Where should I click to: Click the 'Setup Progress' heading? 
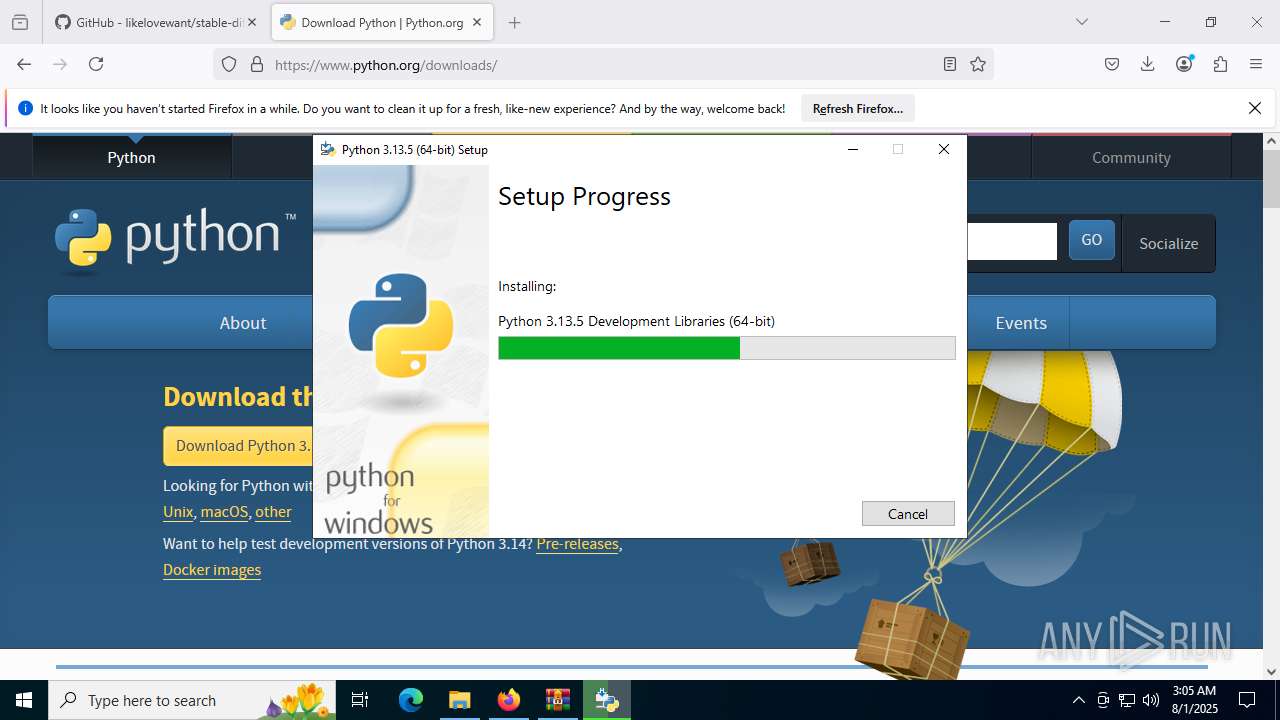pos(584,196)
